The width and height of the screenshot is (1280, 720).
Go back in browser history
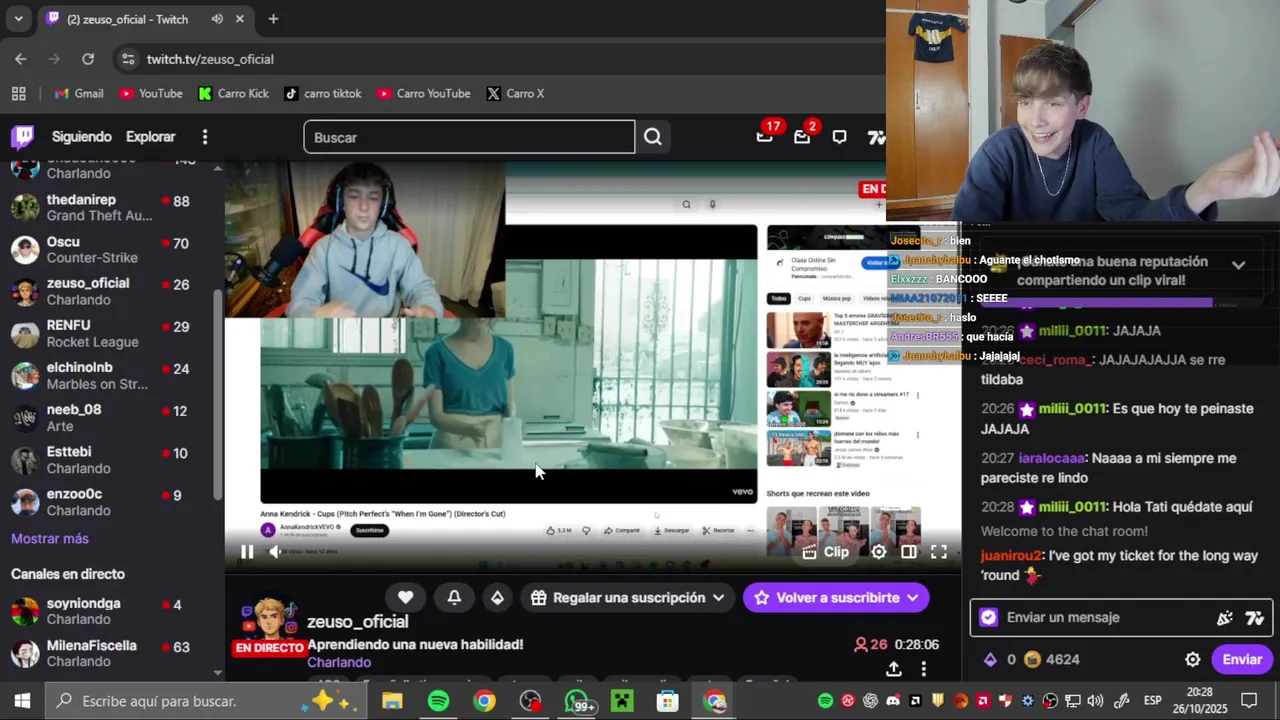(21, 59)
